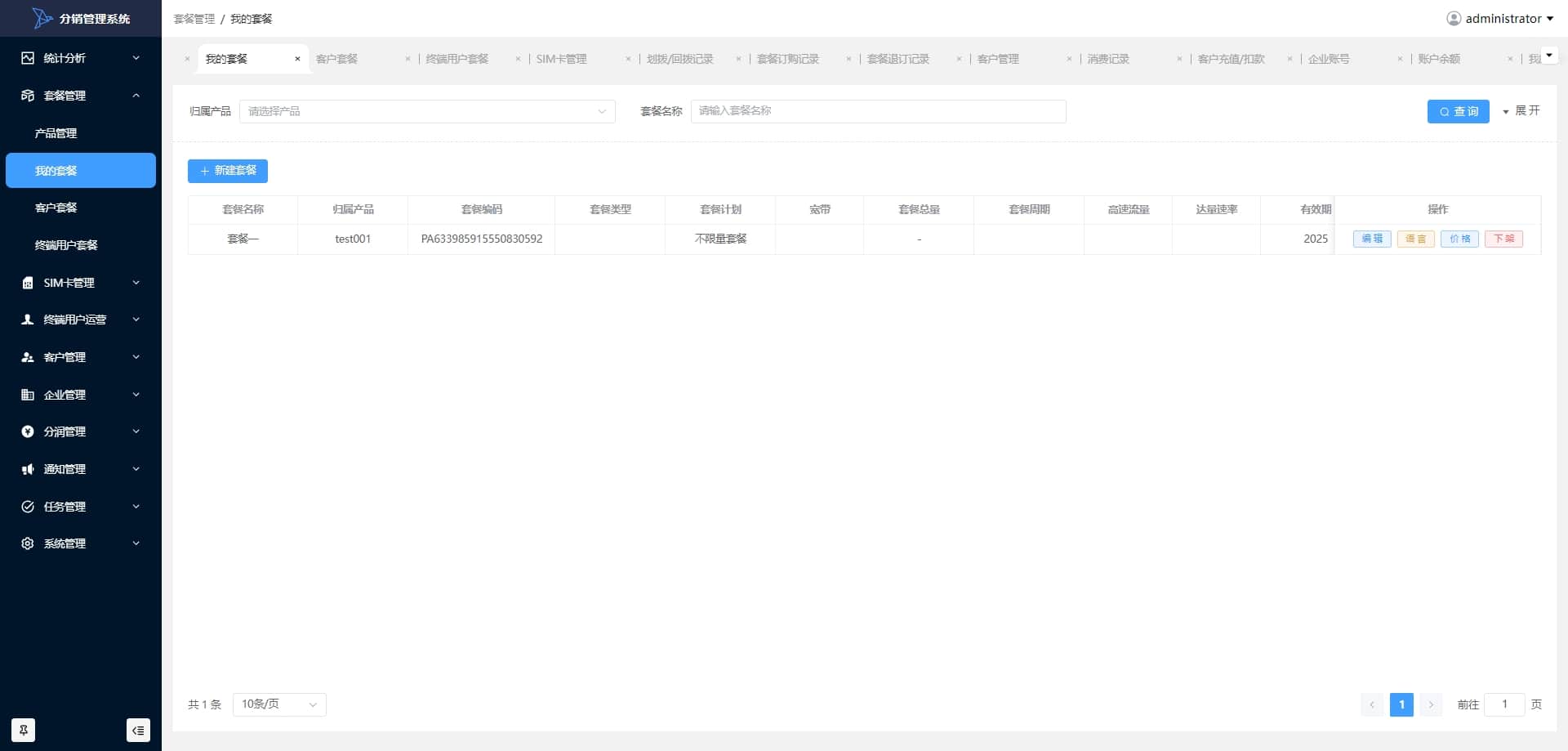Viewport: 1568px width, 751px height.
Task: Expand the 终端用户运营 menu chevron
Action: coord(136,320)
